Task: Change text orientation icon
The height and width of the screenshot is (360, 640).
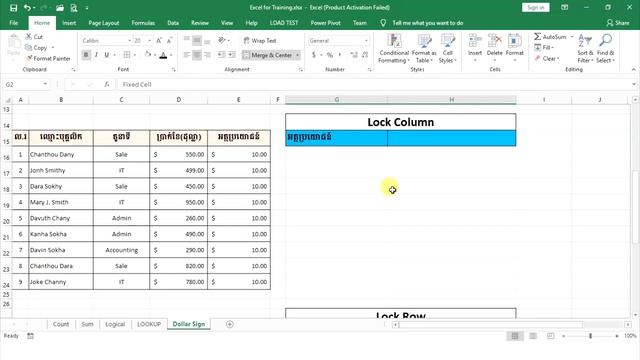Action: pos(222,40)
